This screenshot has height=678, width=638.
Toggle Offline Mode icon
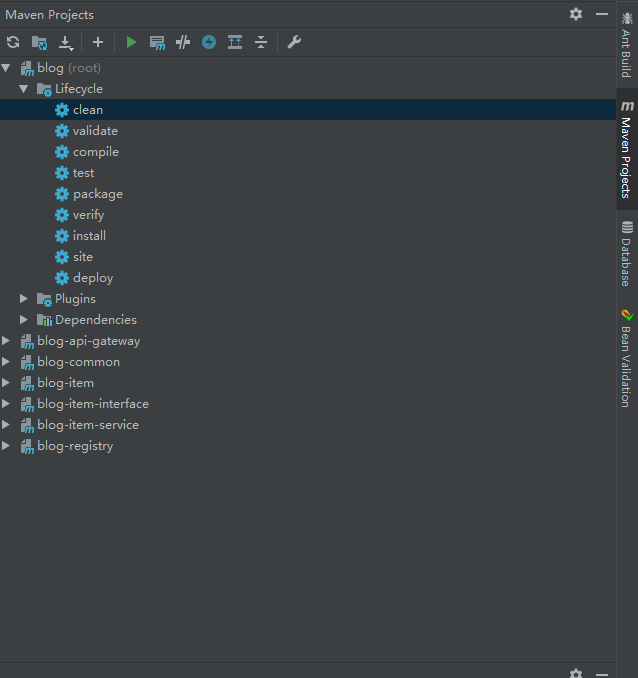183,42
